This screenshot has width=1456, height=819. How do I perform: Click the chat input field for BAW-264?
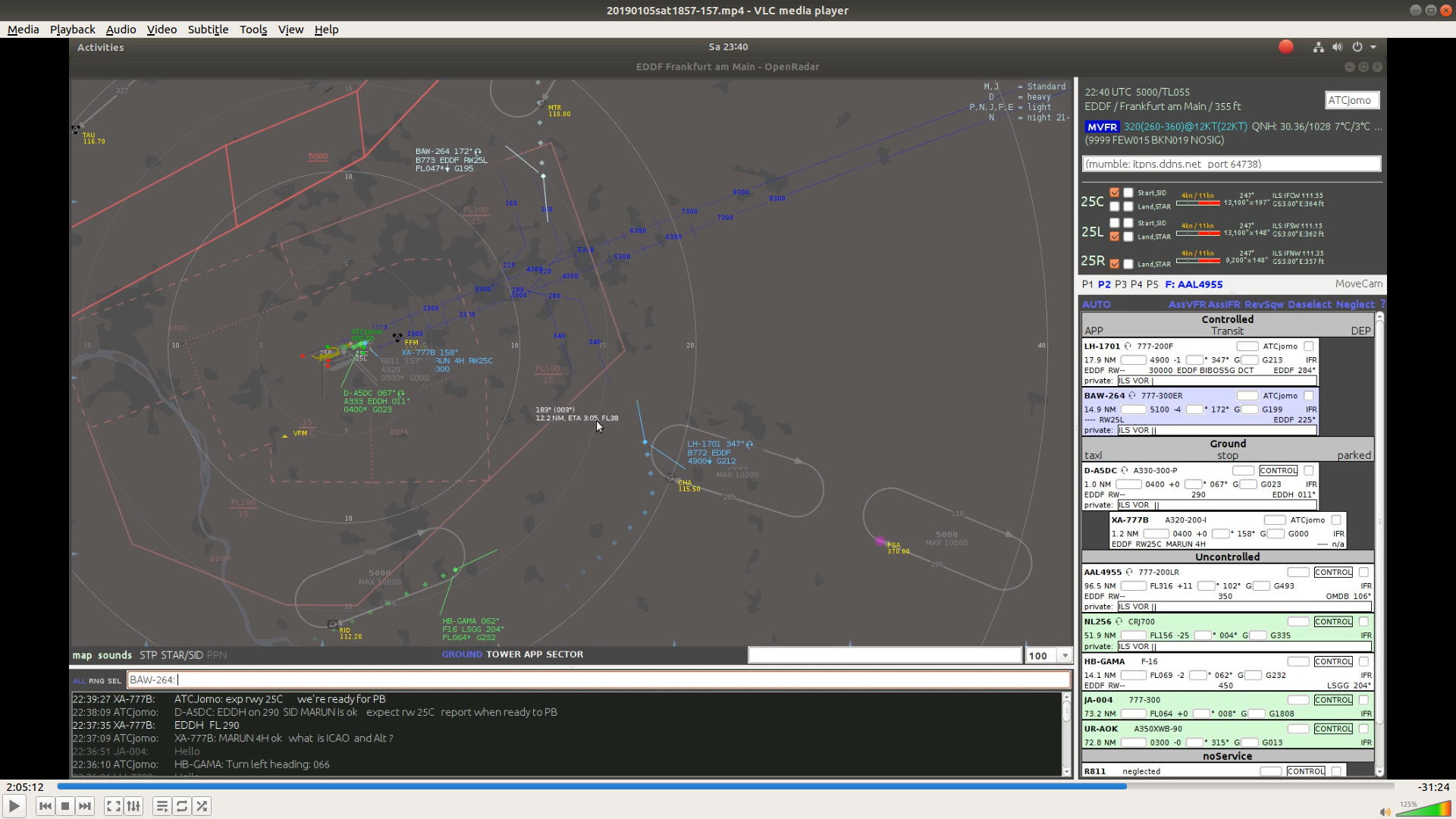(x=599, y=680)
